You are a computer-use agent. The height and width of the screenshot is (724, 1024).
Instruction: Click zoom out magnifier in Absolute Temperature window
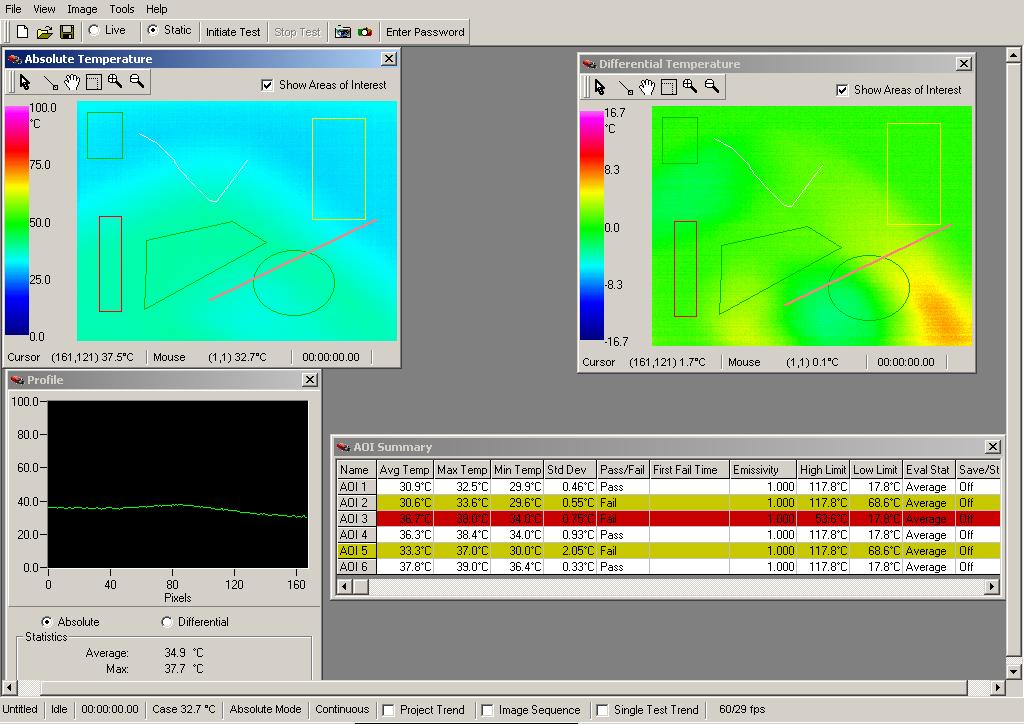click(136, 82)
